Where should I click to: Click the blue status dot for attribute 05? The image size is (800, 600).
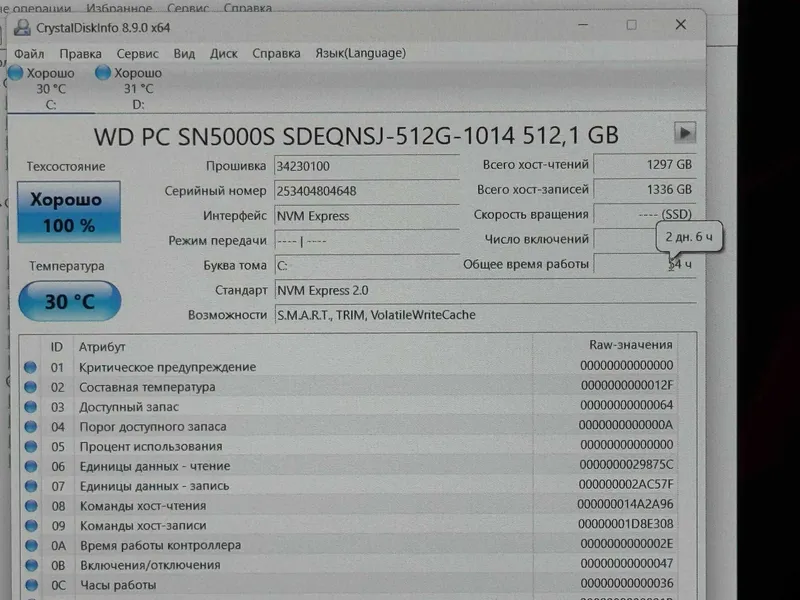point(31,446)
